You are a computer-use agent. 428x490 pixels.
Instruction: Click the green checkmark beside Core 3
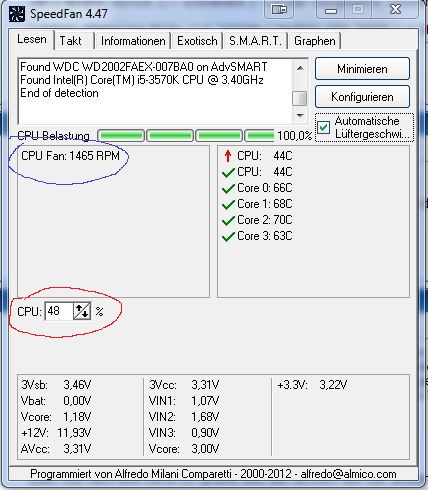228,236
